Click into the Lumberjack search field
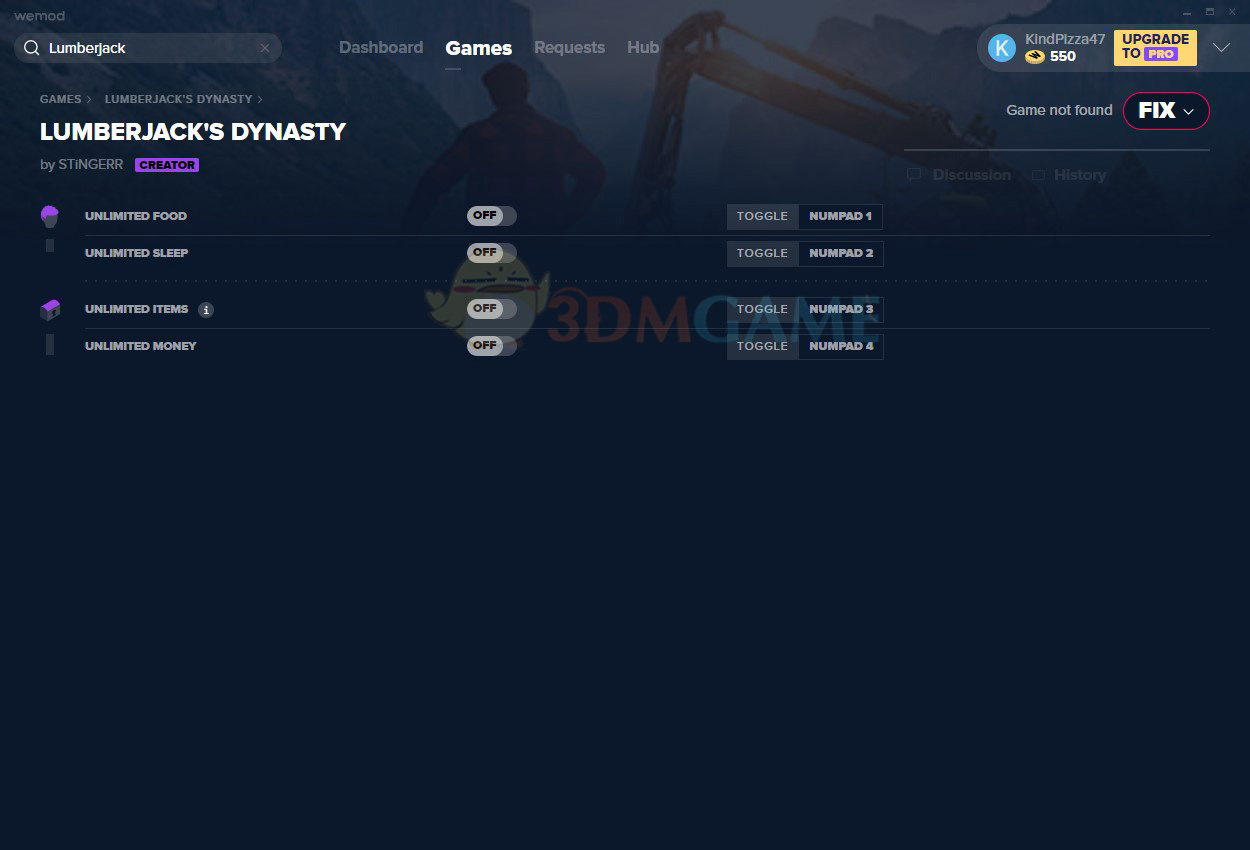1250x850 pixels. (150, 48)
